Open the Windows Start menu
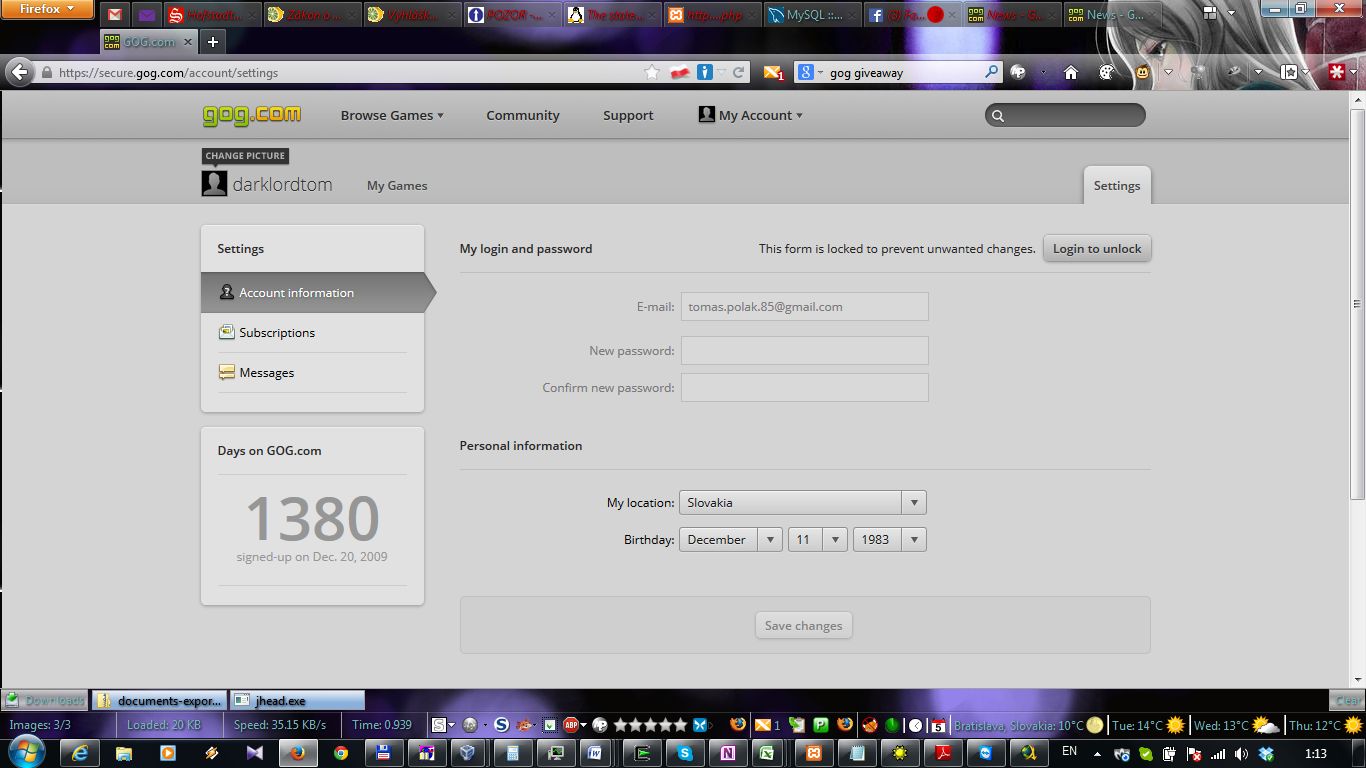The image size is (1366, 768). click(25, 752)
